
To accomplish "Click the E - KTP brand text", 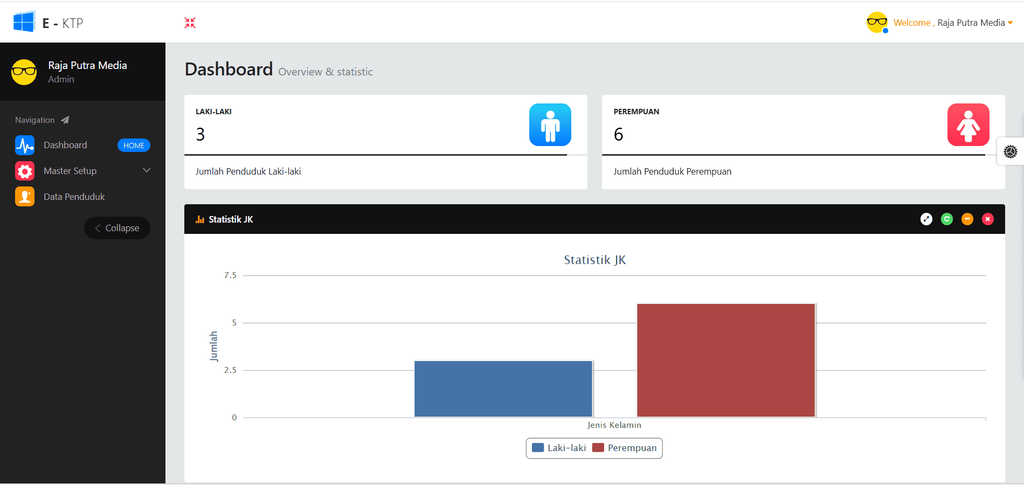I will click(x=63, y=23).
